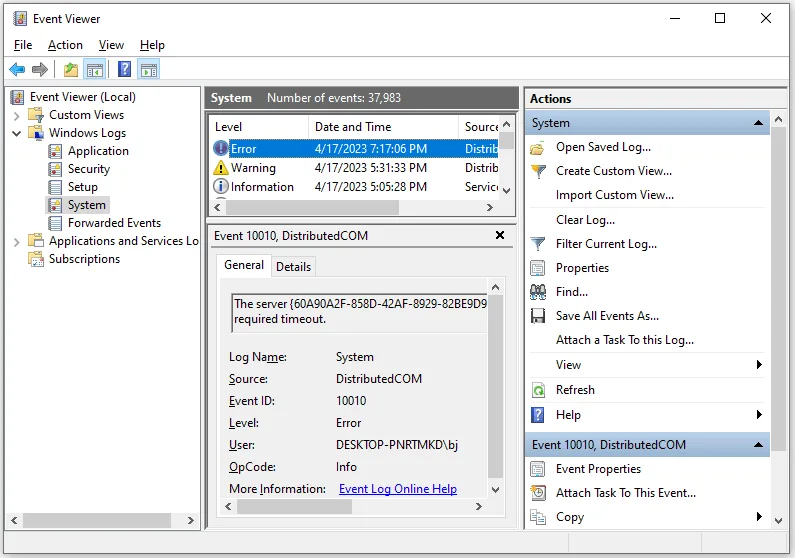Image resolution: width=795 pixels, height=558 pixels.
Task: Expand Applications and Services Logs node
Action: (x=16, y=242)
